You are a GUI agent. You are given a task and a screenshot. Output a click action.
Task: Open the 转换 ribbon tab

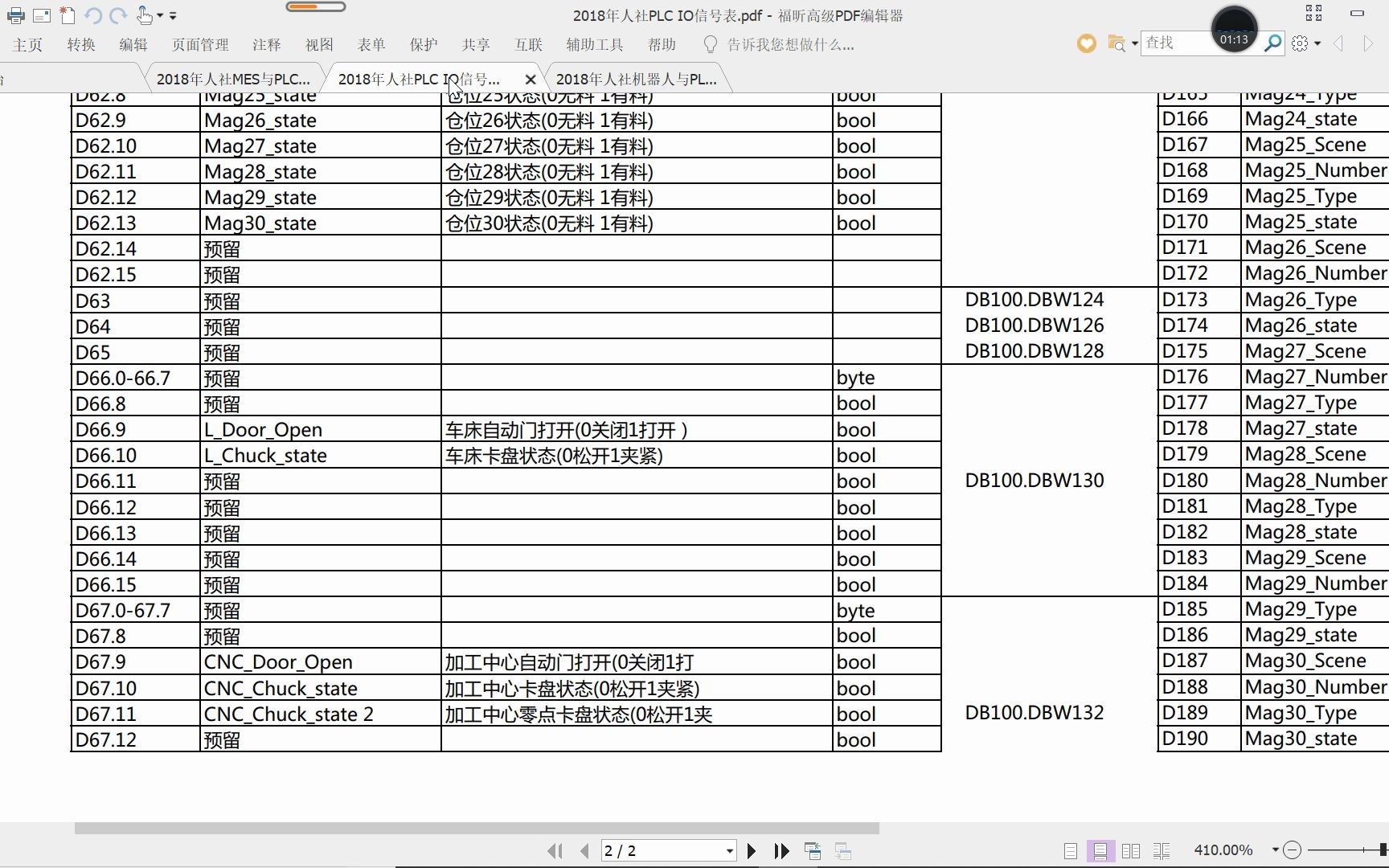[81, 44]
